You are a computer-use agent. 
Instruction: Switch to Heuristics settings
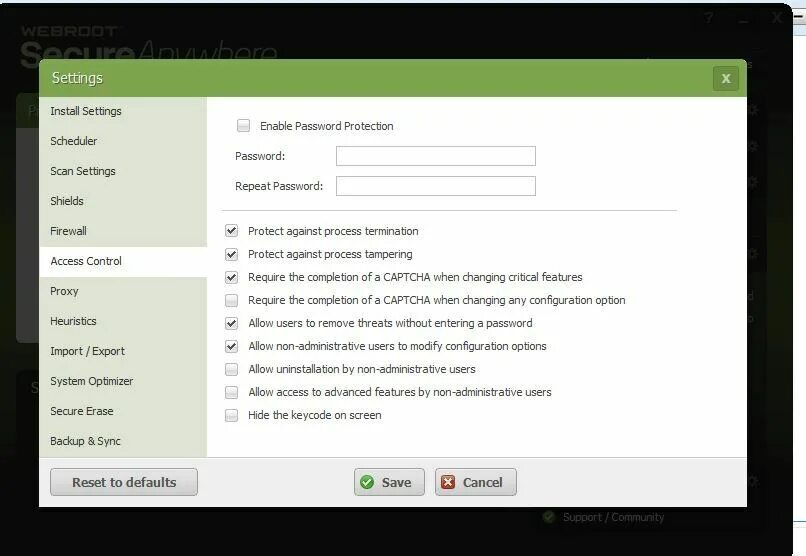pyautogui.click(x=123, y=321)
